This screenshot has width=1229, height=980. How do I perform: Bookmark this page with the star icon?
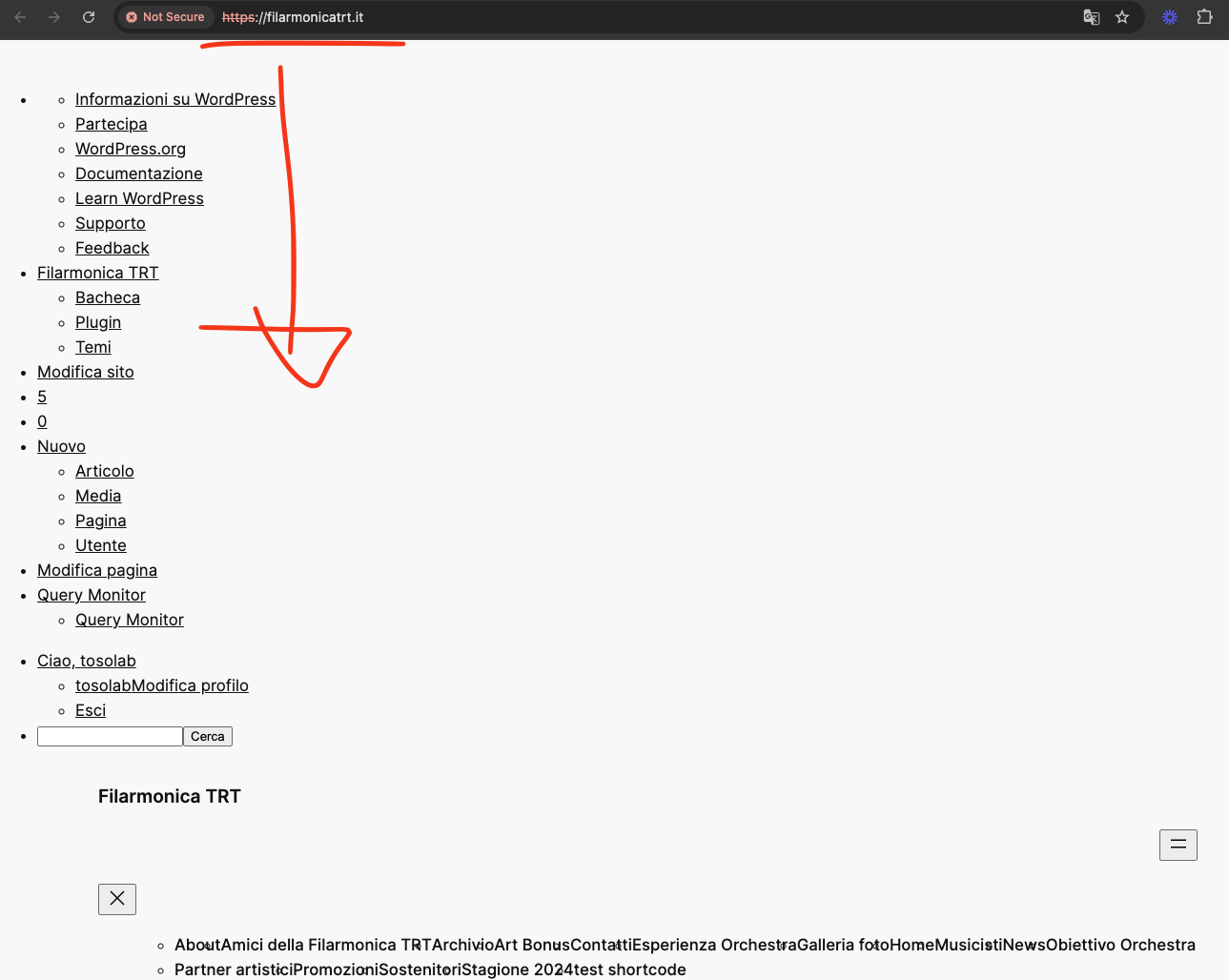pyautogui.click(x=1122, y=17)
